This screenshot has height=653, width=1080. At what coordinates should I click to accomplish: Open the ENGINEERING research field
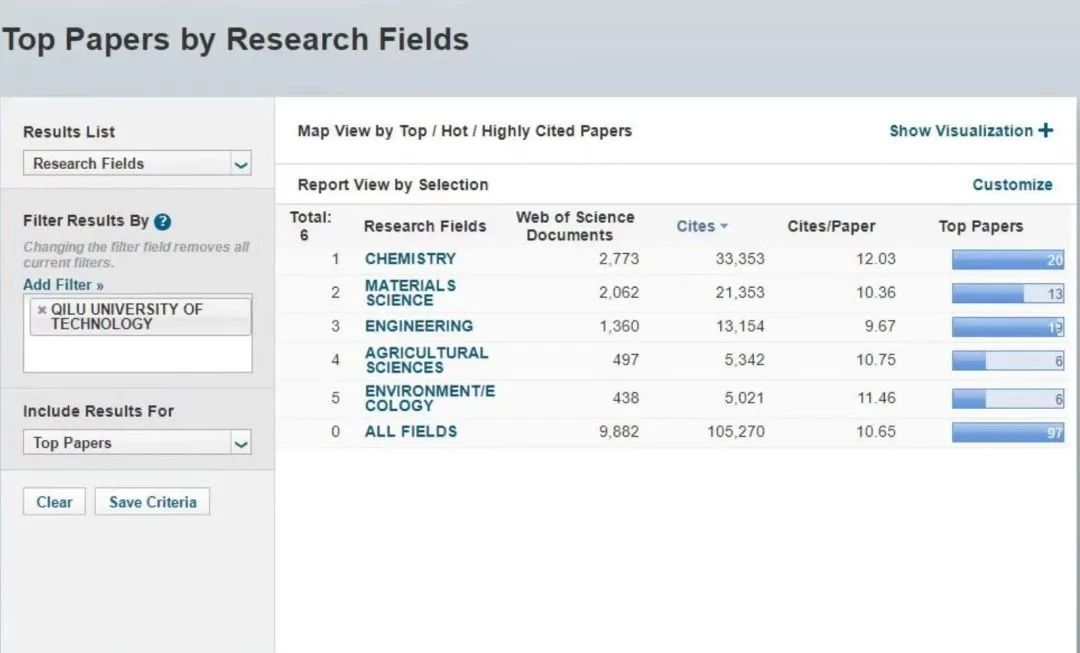pos(418,326)
